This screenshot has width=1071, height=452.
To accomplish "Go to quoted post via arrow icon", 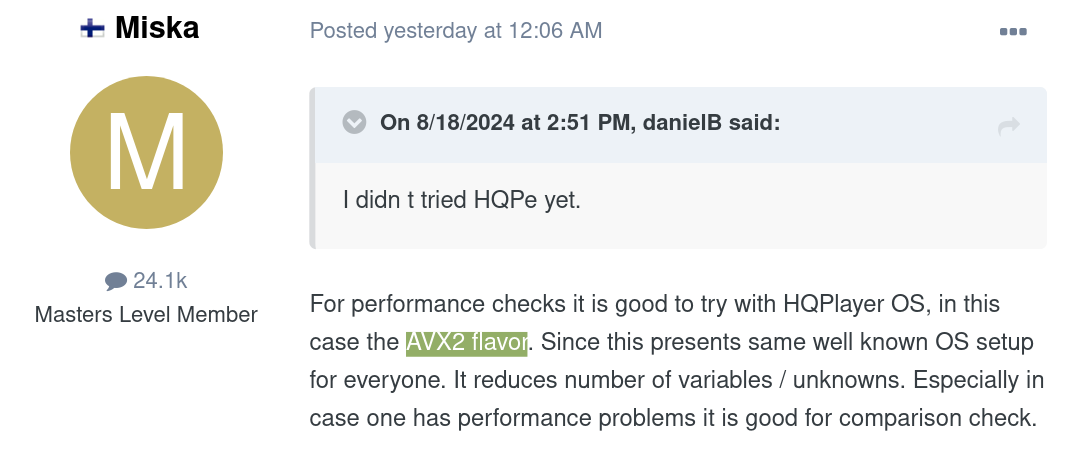I will (x=1008, y=125).
